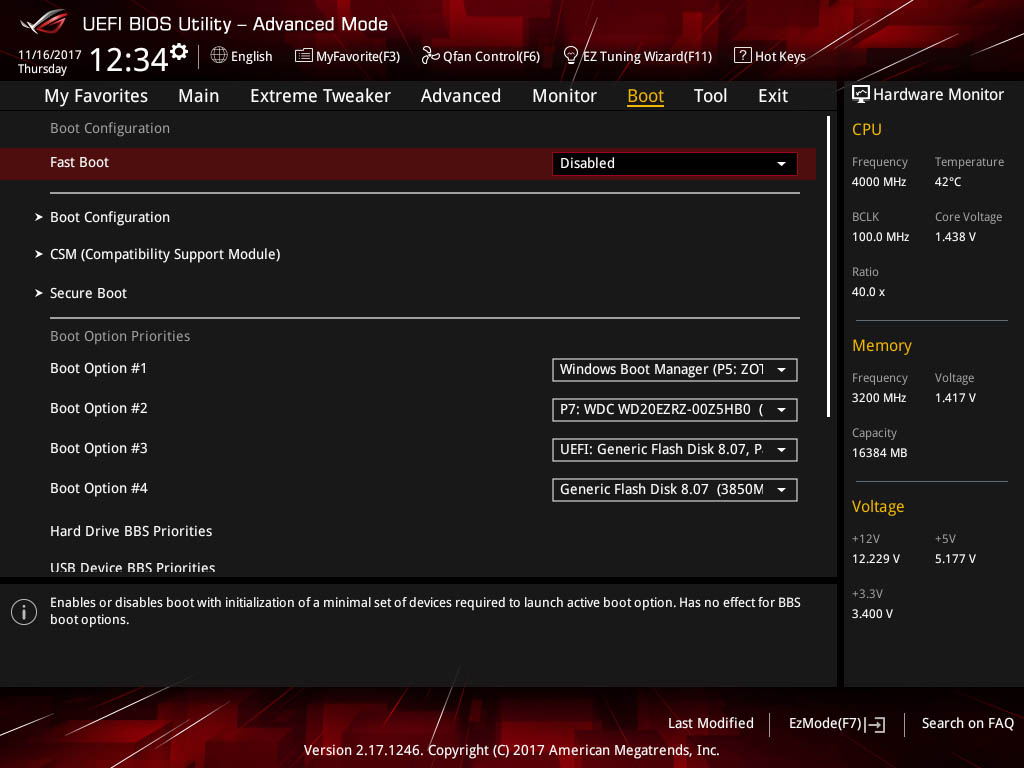Image resolution: width=1024 pixels, height=768 pixels.
Task: Open Boot Option #4 dropdown
Action: (674, 489)
